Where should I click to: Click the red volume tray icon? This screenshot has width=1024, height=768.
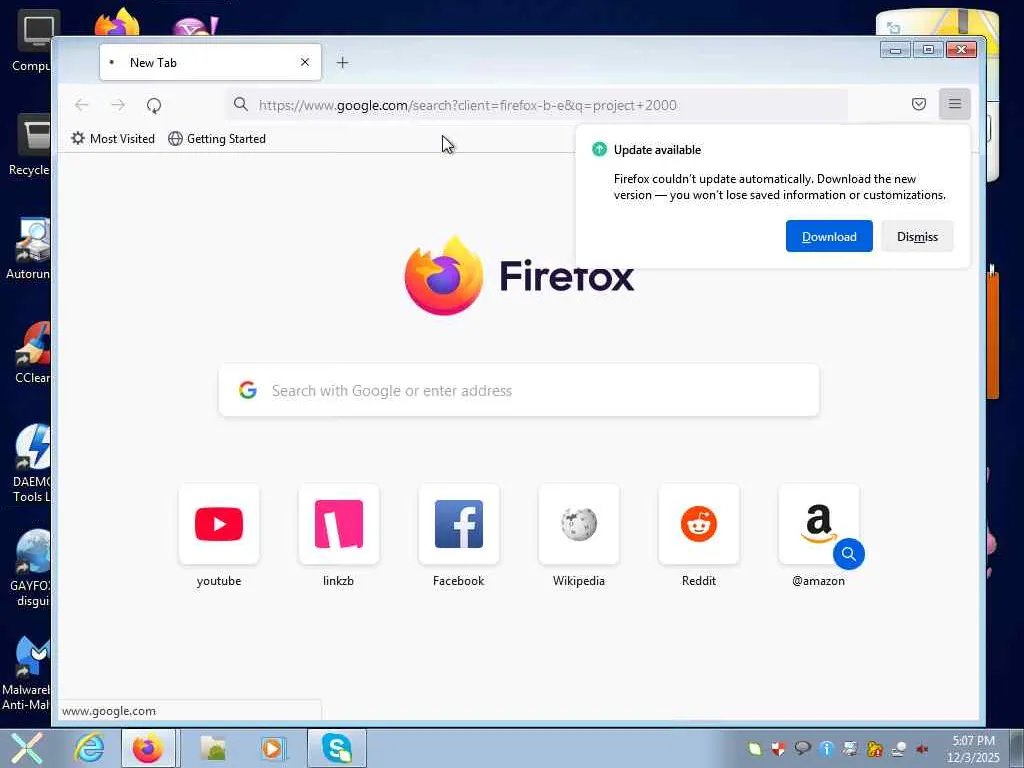click(923, 749)
